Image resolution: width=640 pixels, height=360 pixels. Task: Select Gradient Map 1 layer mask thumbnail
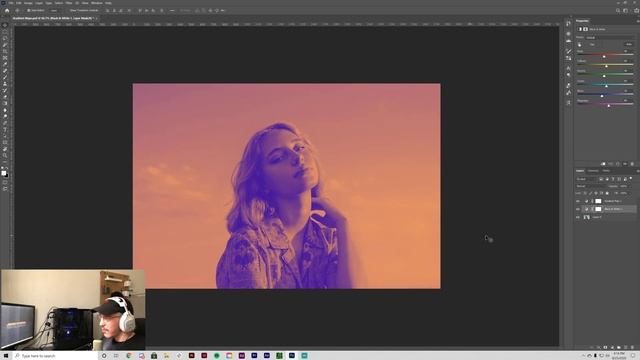click(598, 201)
